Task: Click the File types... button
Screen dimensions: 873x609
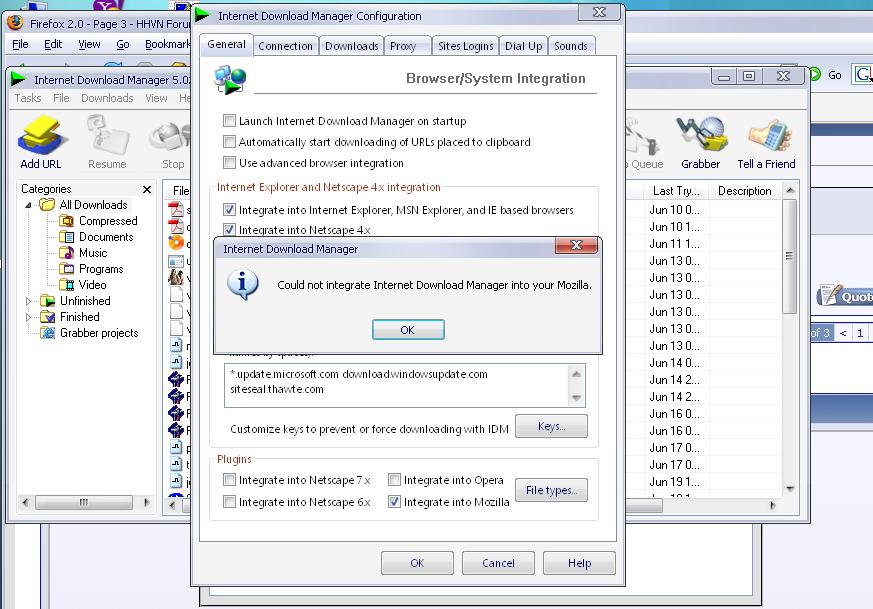Action: 551,490
